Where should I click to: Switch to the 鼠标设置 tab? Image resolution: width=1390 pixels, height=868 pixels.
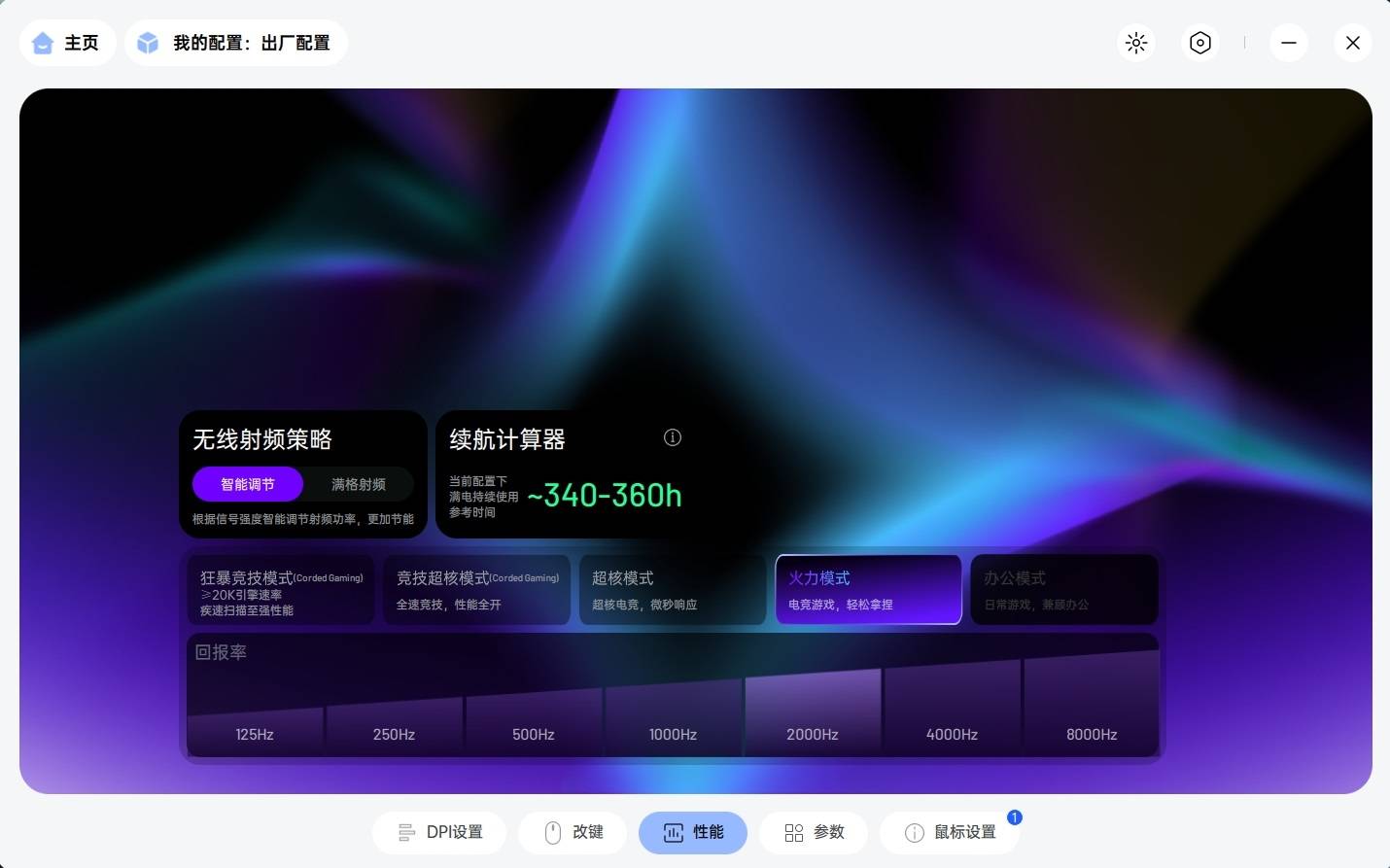(x=950, y=832)
